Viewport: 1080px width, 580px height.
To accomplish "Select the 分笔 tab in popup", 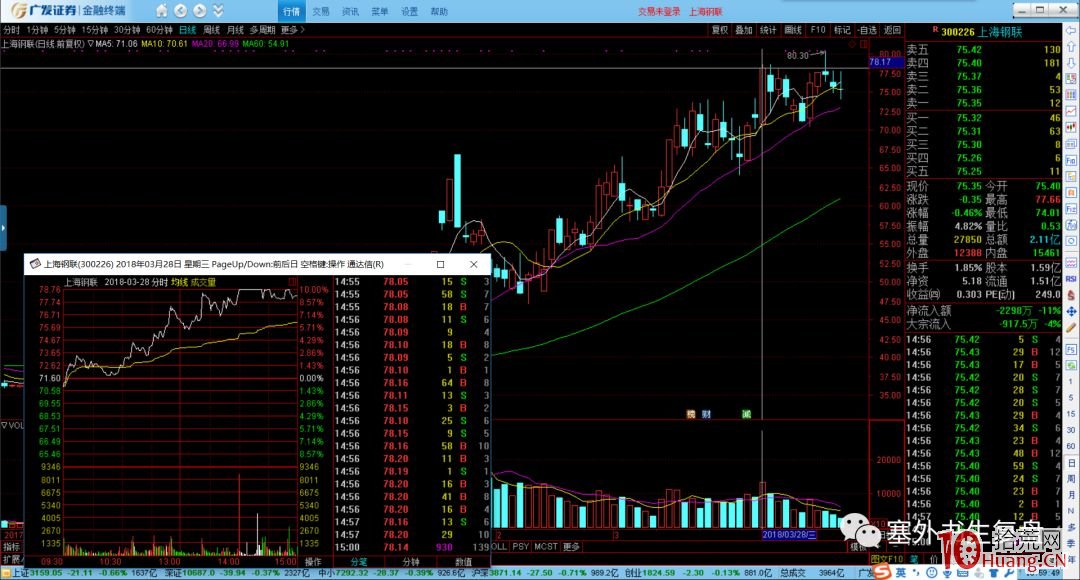I will [359, 562].
